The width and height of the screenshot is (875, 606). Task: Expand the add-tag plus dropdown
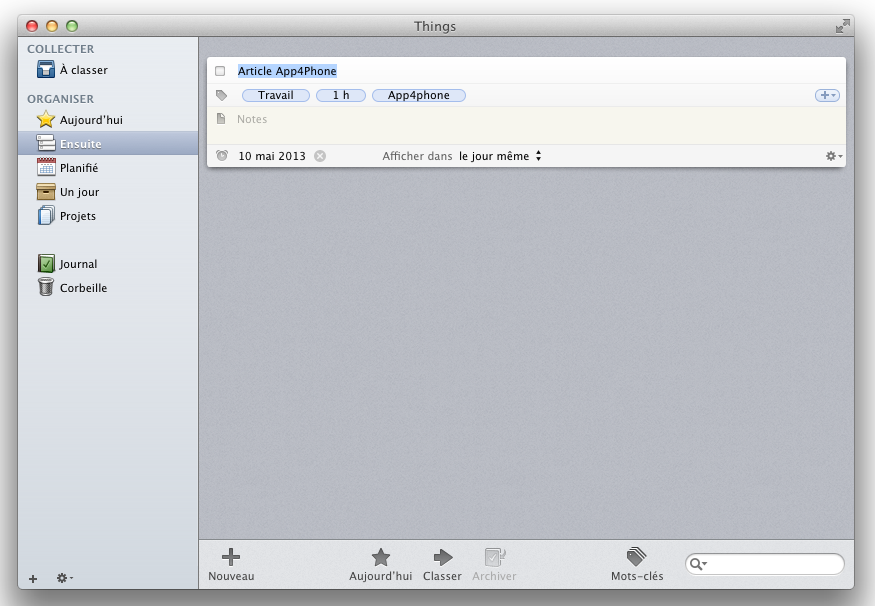click(827, 95)
